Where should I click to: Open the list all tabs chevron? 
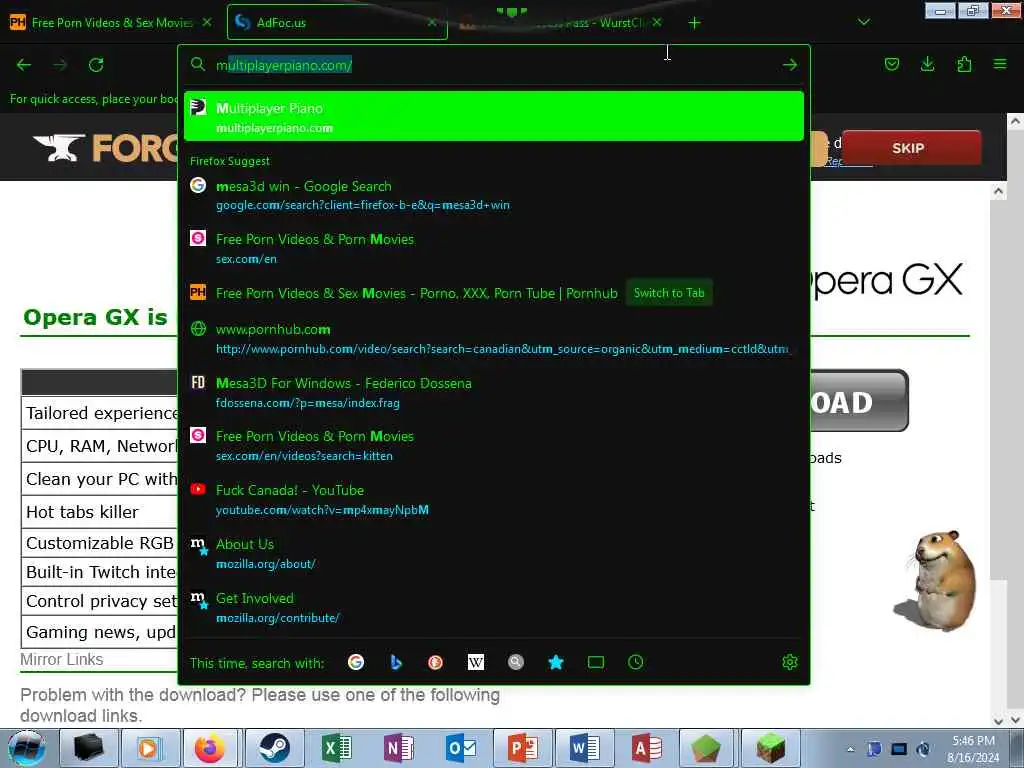tap(863, 22)
